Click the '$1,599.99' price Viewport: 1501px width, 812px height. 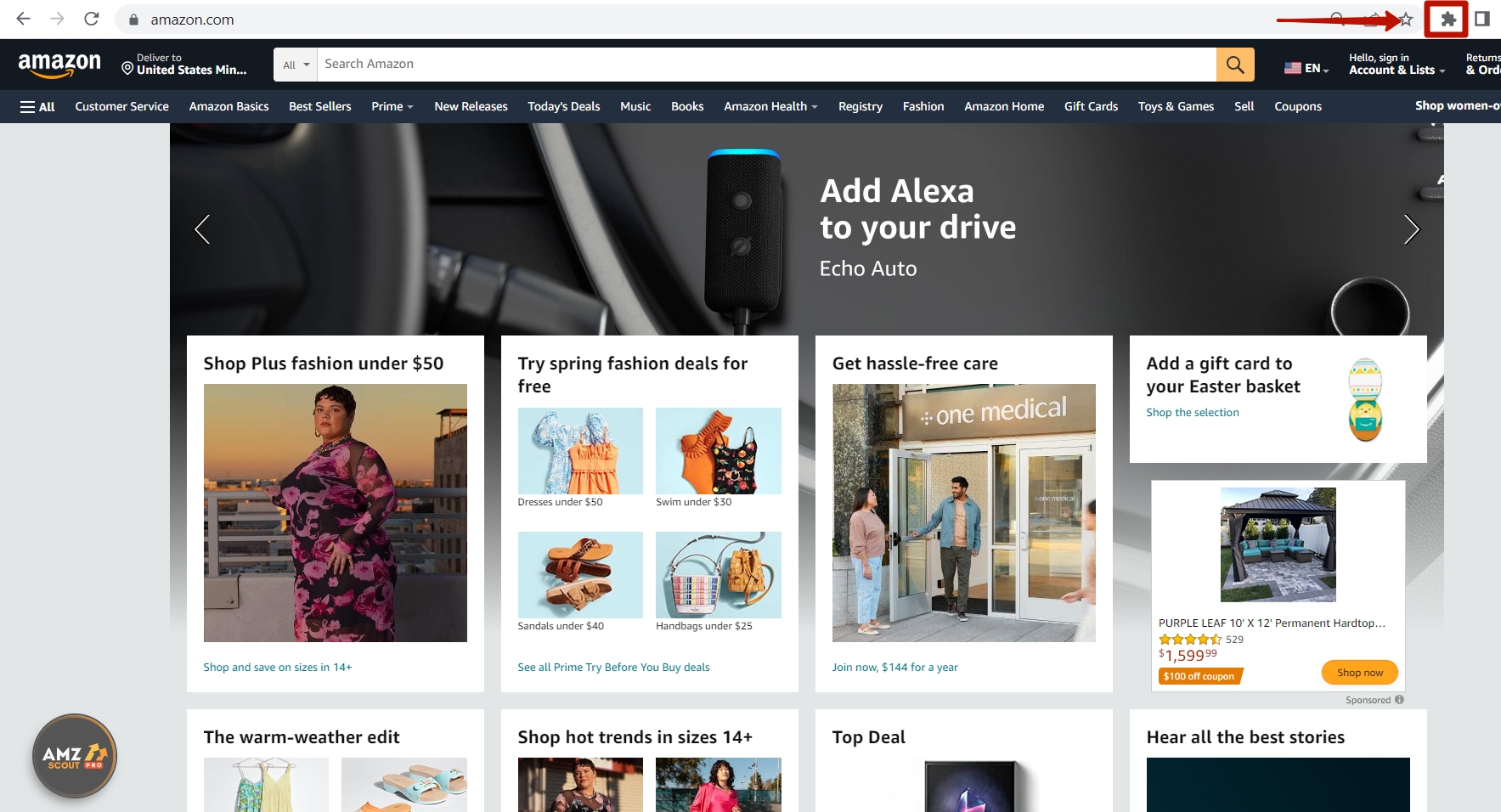[x=1188, y=655]
